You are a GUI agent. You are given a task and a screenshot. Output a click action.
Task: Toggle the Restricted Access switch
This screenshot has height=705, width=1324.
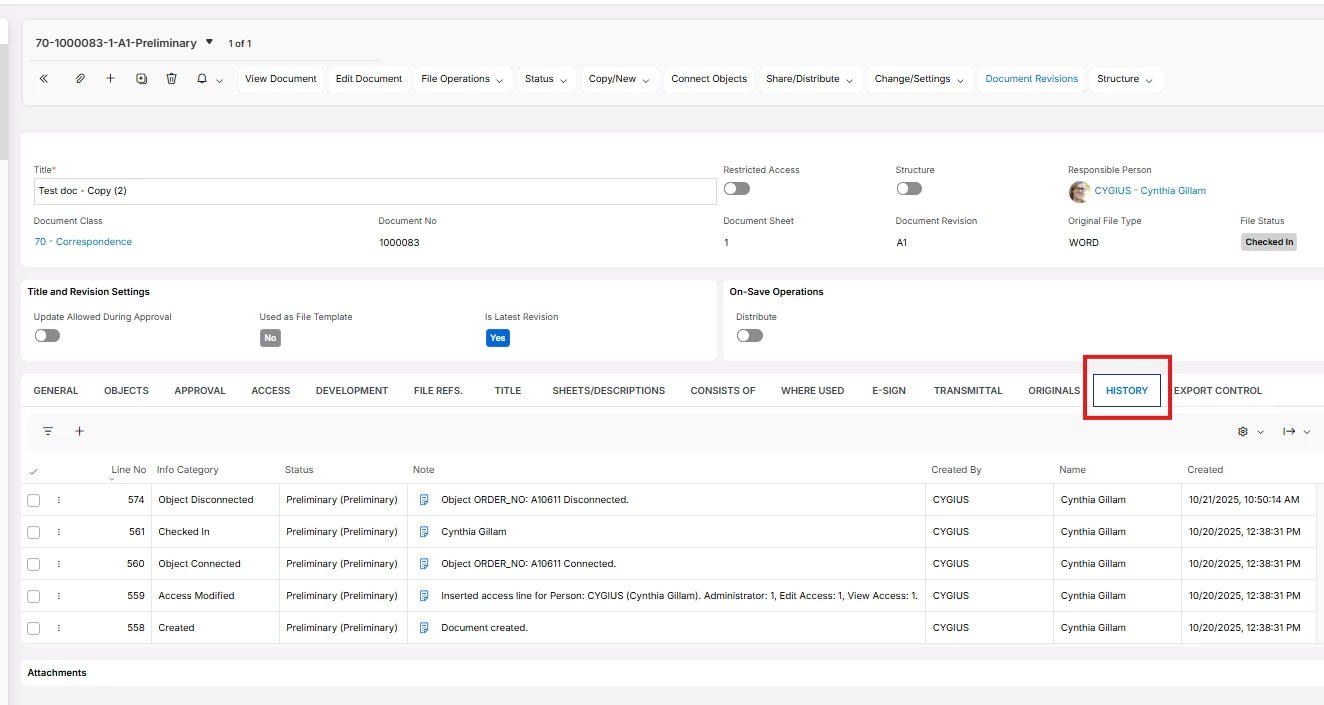coord(736,189)
